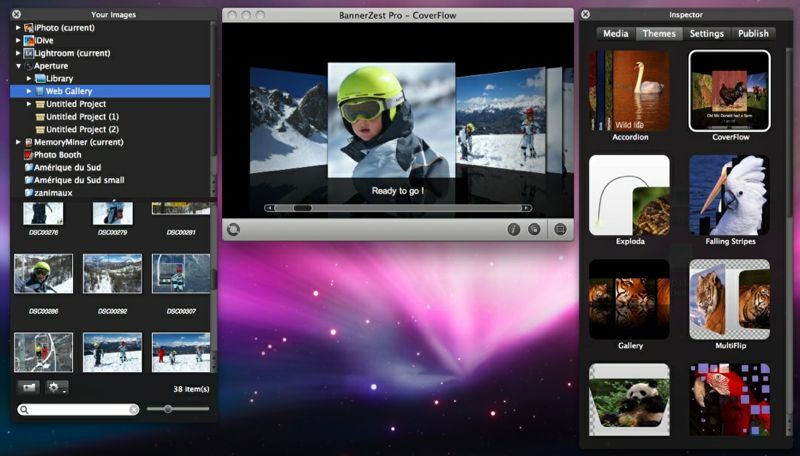Pick the MultiFlip theme
The height and width of the screenshot is (456, 800).
[730, 299]
